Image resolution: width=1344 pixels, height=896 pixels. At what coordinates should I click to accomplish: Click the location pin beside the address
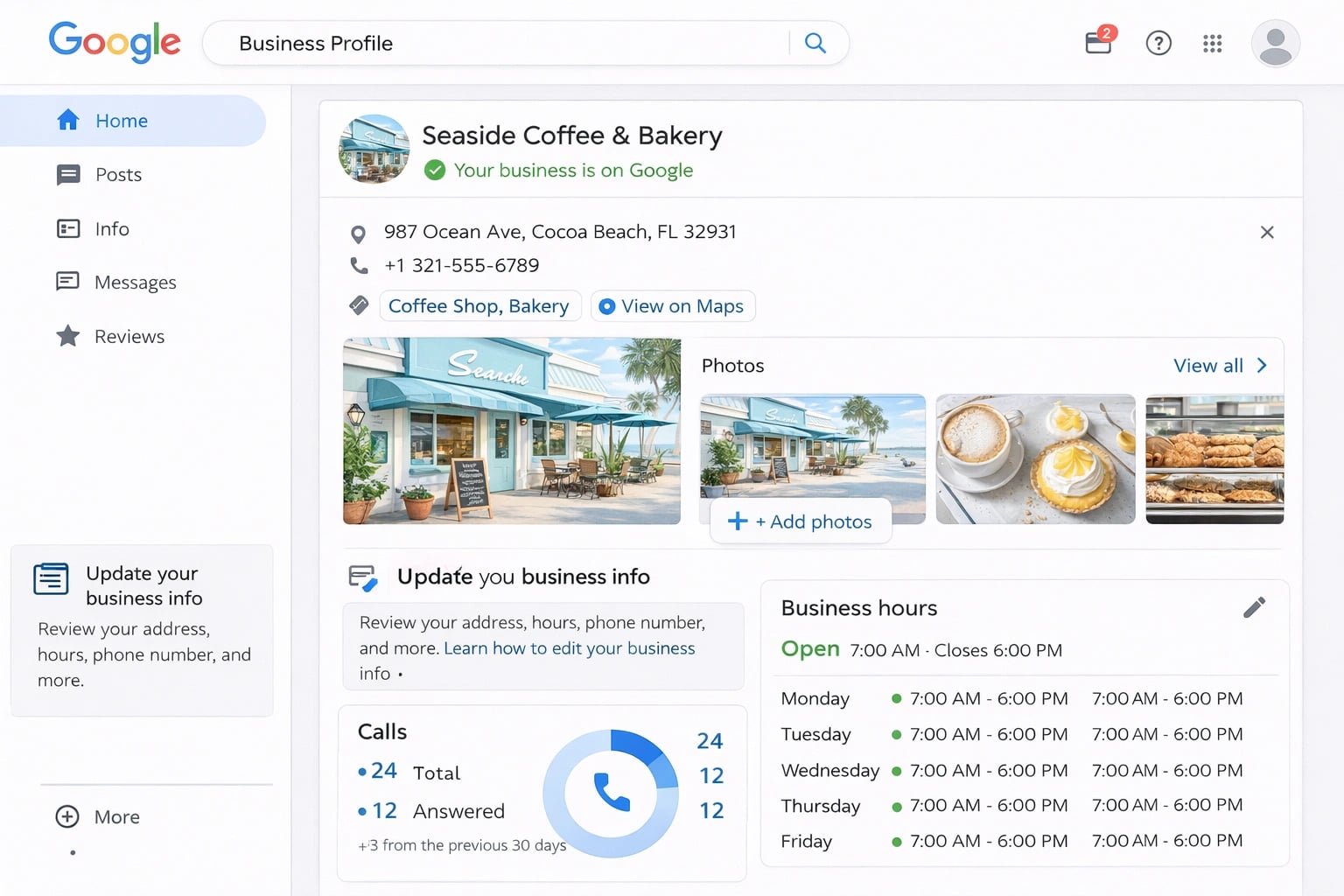click(x=359, y=233)
